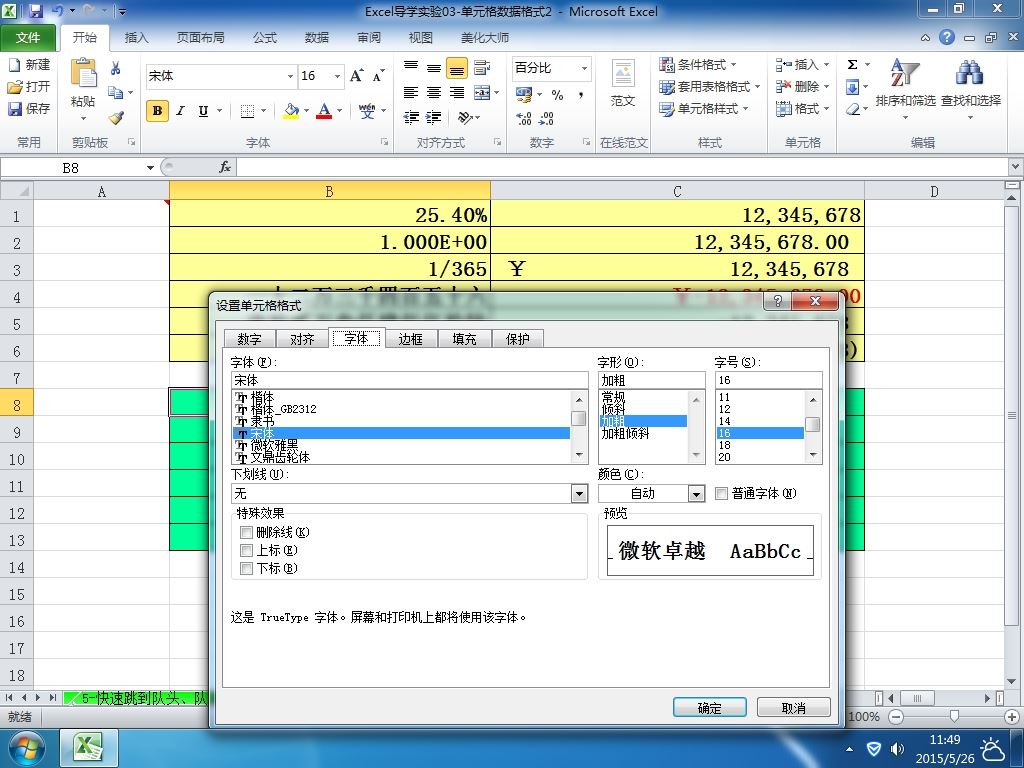Click Wrap Text icon

(482, 67)
